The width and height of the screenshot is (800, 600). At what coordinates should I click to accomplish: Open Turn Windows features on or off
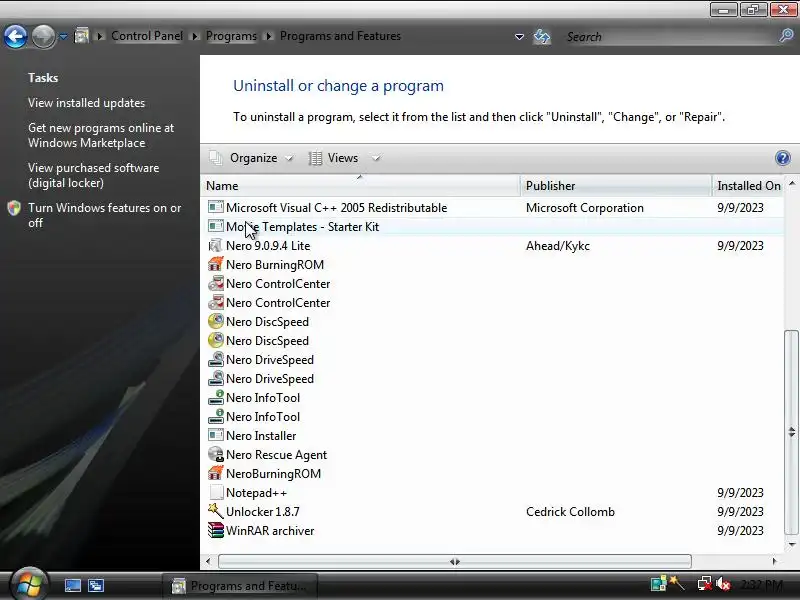pyautogui.click(x=105, y=215)
